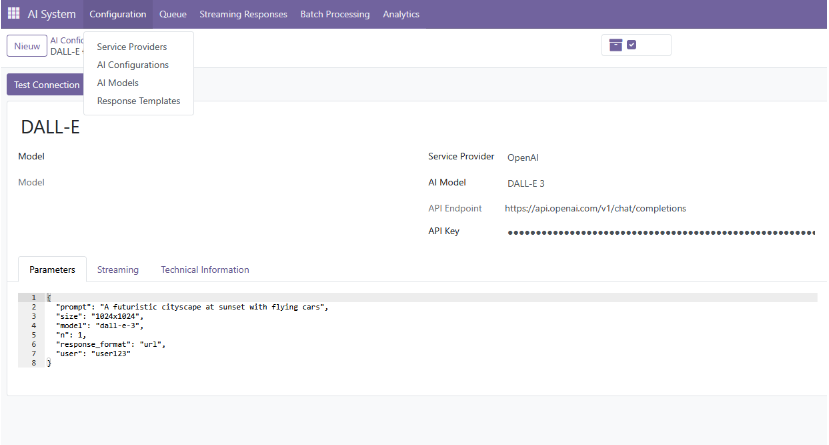Open the apps grid menu icon
Image resolution: width=829 pixels, height=445 pixels.
13,14
